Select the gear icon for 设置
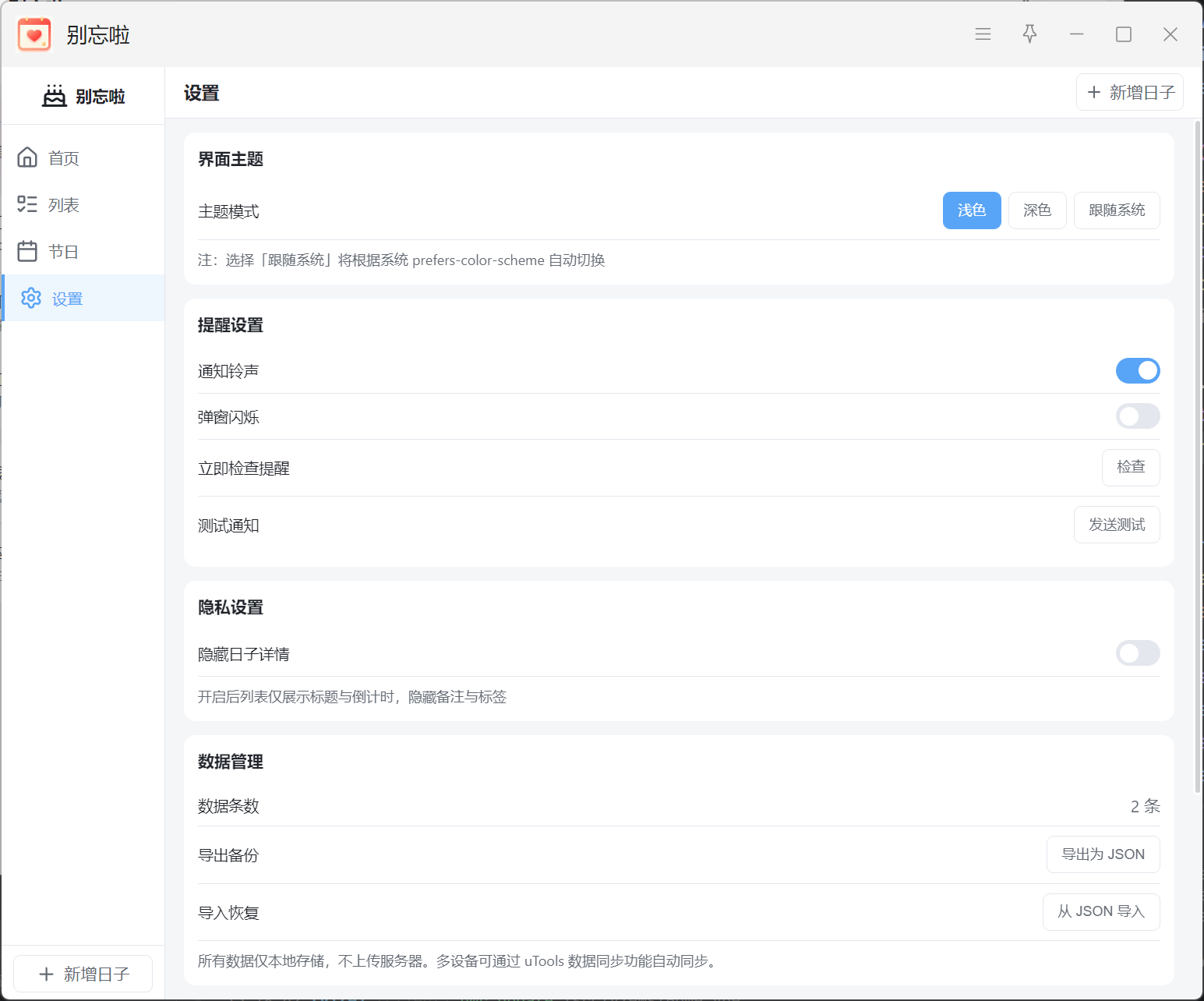The height and width of the screenshot is (1001, 1204). (x=31, y=298)
